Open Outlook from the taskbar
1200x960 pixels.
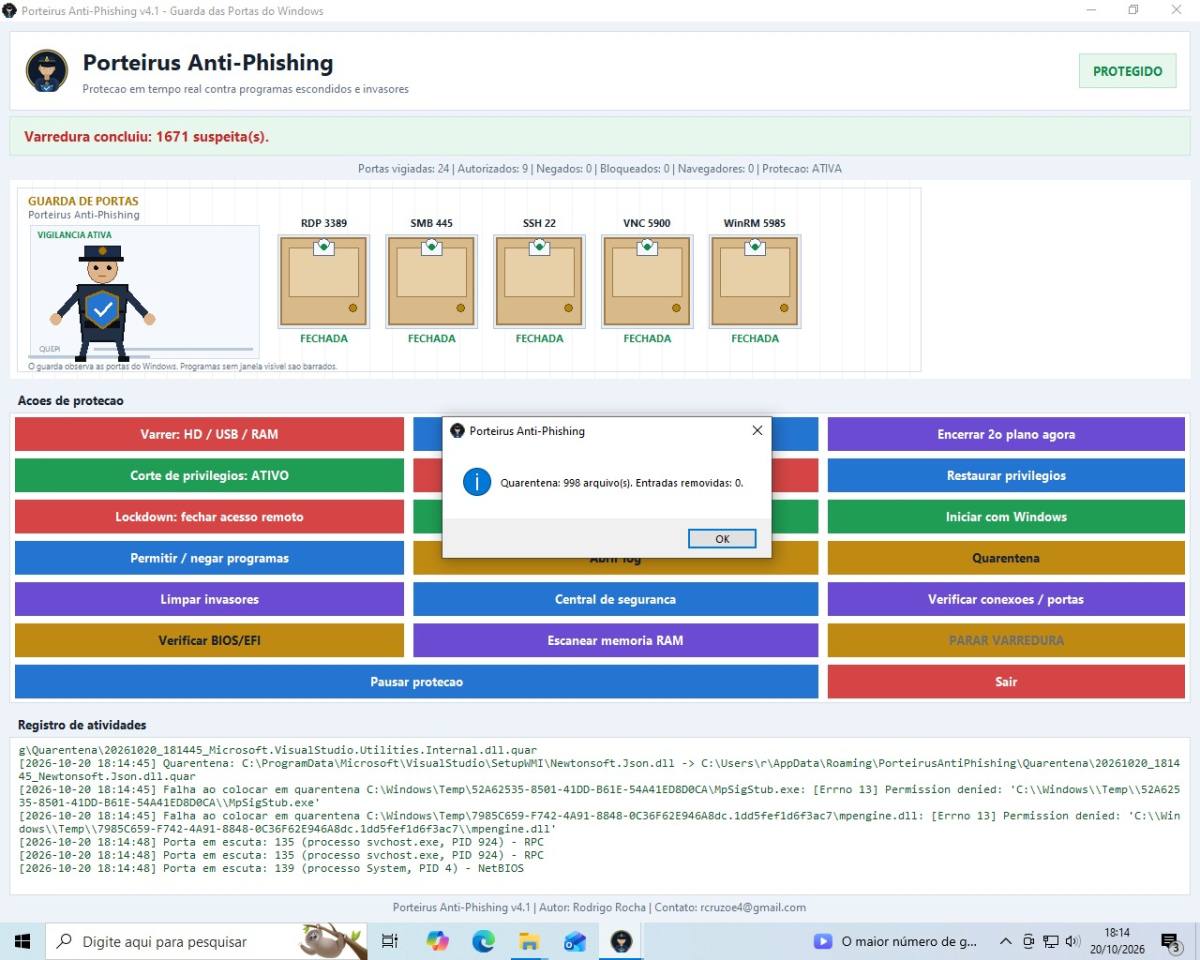[575, 941]
